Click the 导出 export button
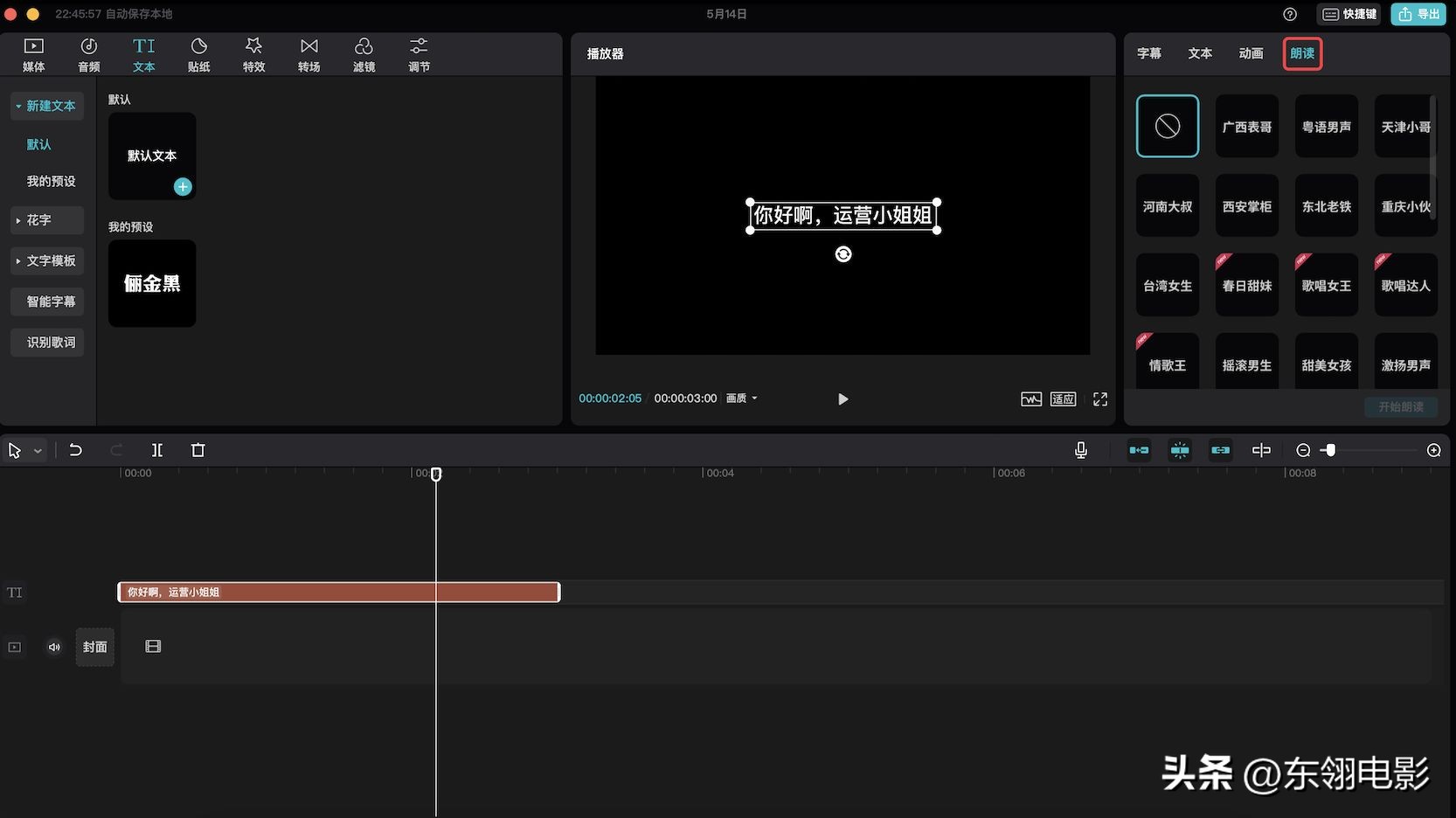 [x=1418, y=14]
